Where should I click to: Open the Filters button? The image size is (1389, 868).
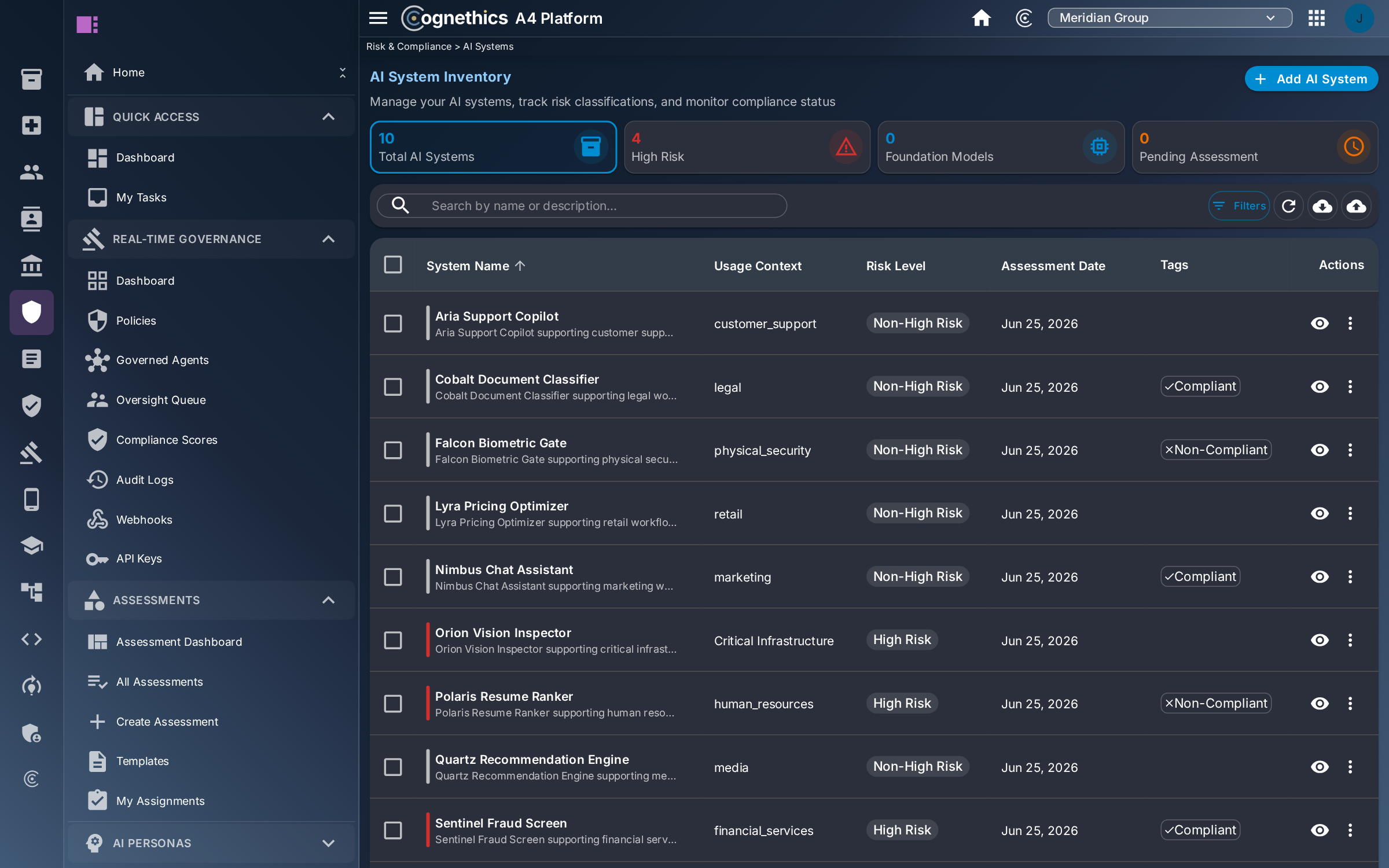(1239, 206)
